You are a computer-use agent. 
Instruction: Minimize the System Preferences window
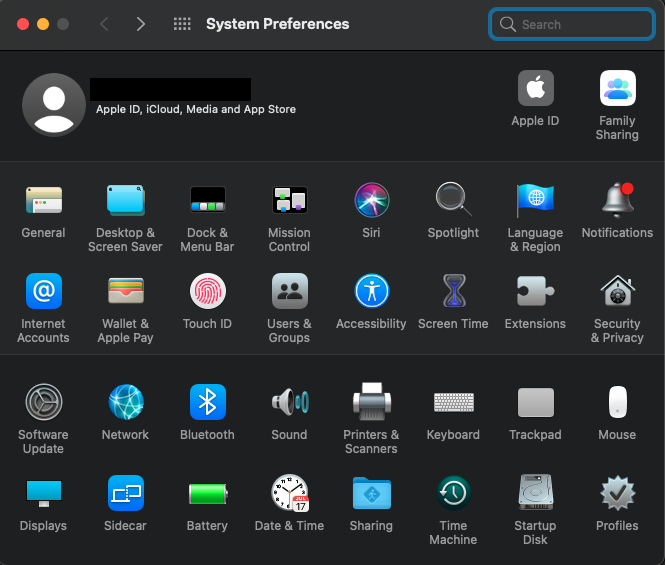pos(43,24)
